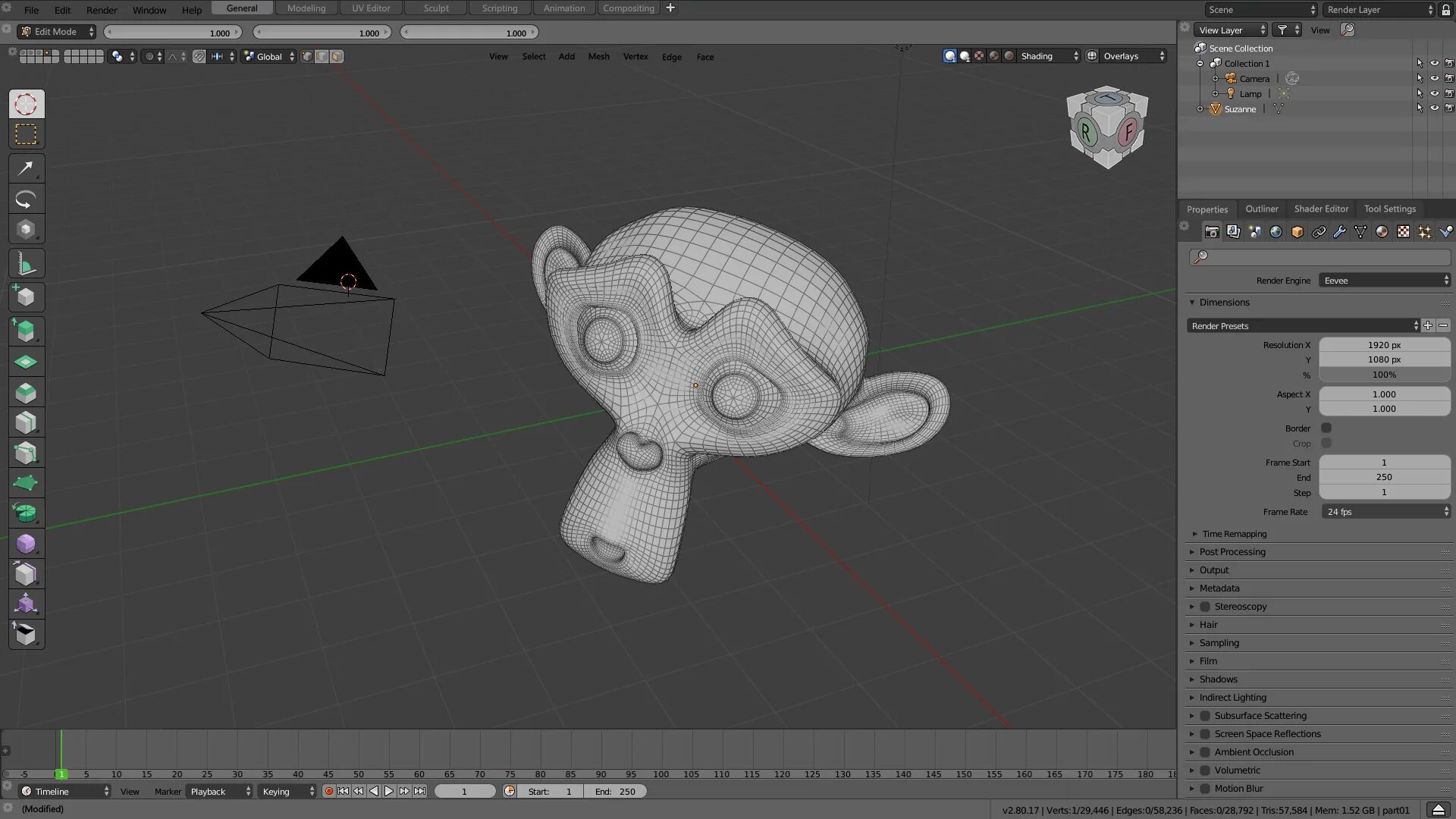
Task: Expand the Sampling panel
Action: click(1219, 643)
